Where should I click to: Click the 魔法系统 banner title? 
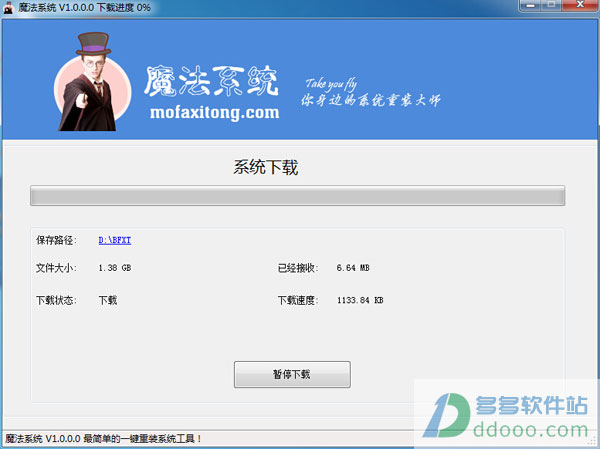tap(211, 81)
